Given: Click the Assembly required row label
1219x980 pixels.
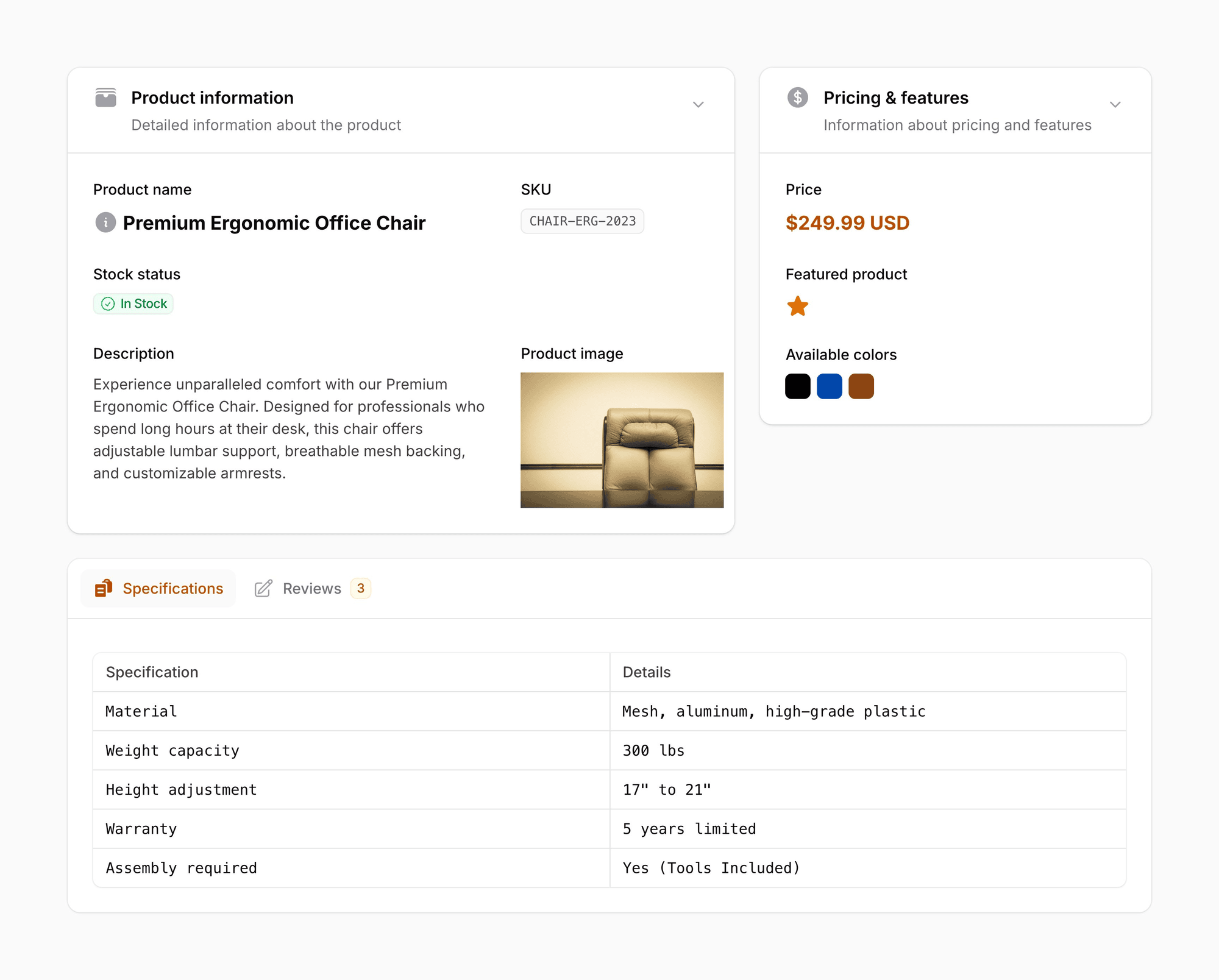Looking at the screenshot, I should tap(181, 867).
